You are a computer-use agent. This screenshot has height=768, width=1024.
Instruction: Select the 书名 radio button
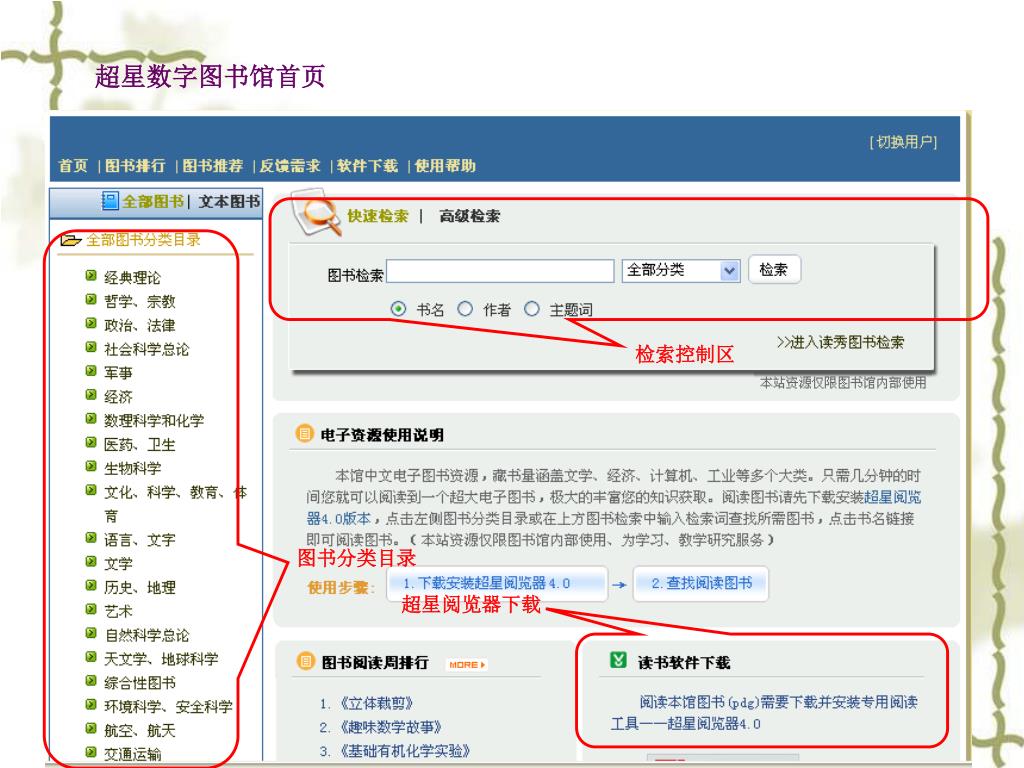click(x=398, y=309)
